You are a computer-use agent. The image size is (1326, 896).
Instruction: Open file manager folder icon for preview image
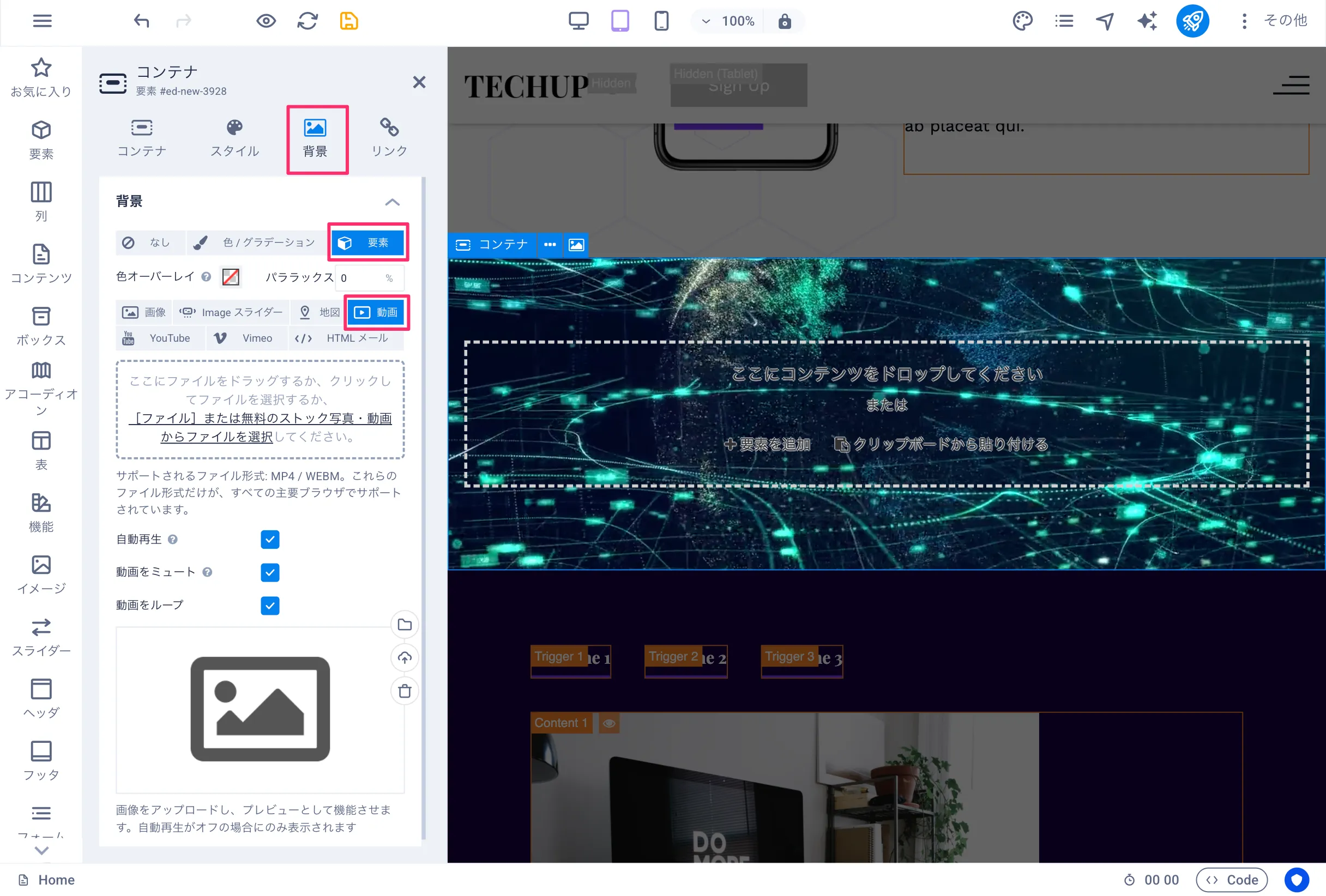tap(405, 625)
